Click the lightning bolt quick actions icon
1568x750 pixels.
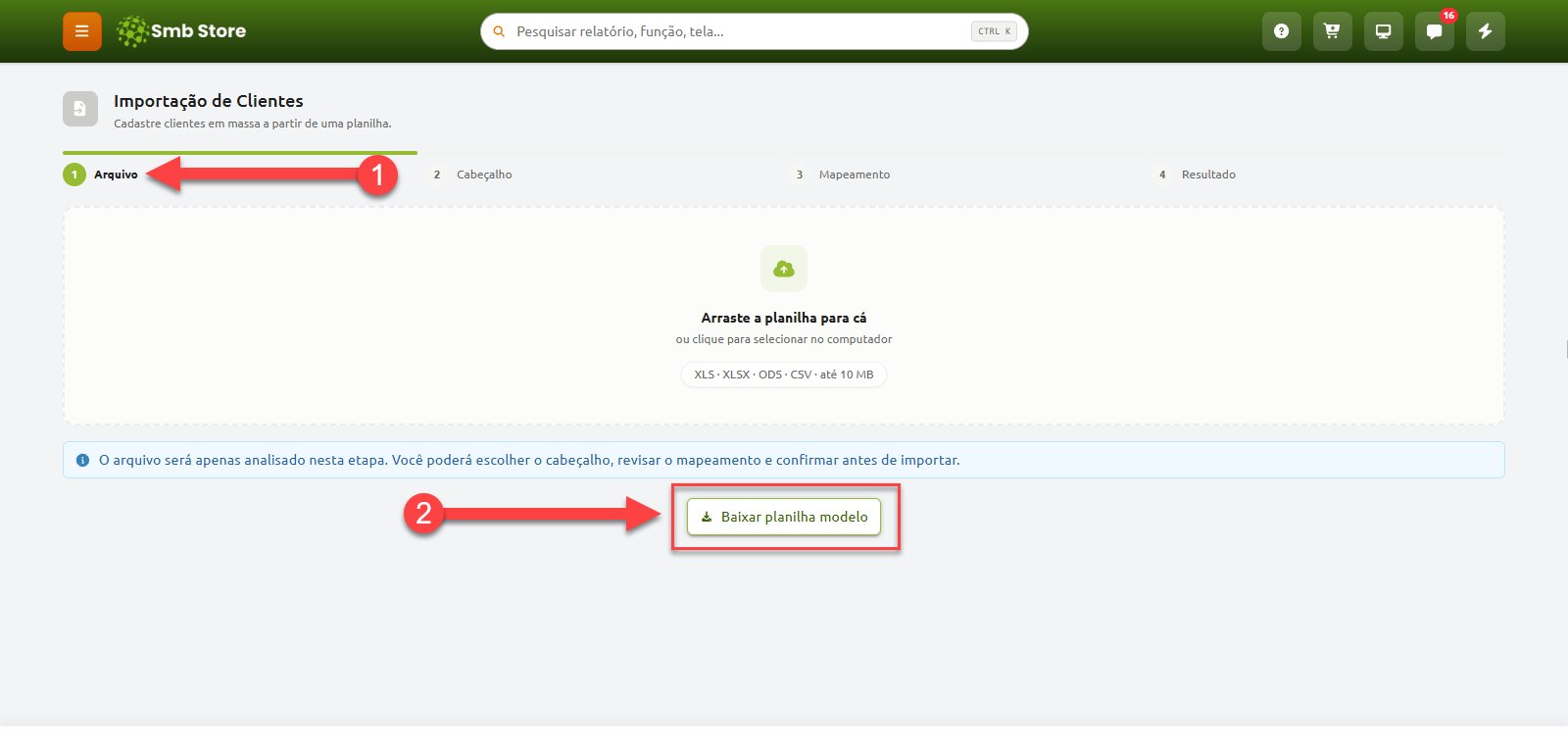[x=1485, y=31]
